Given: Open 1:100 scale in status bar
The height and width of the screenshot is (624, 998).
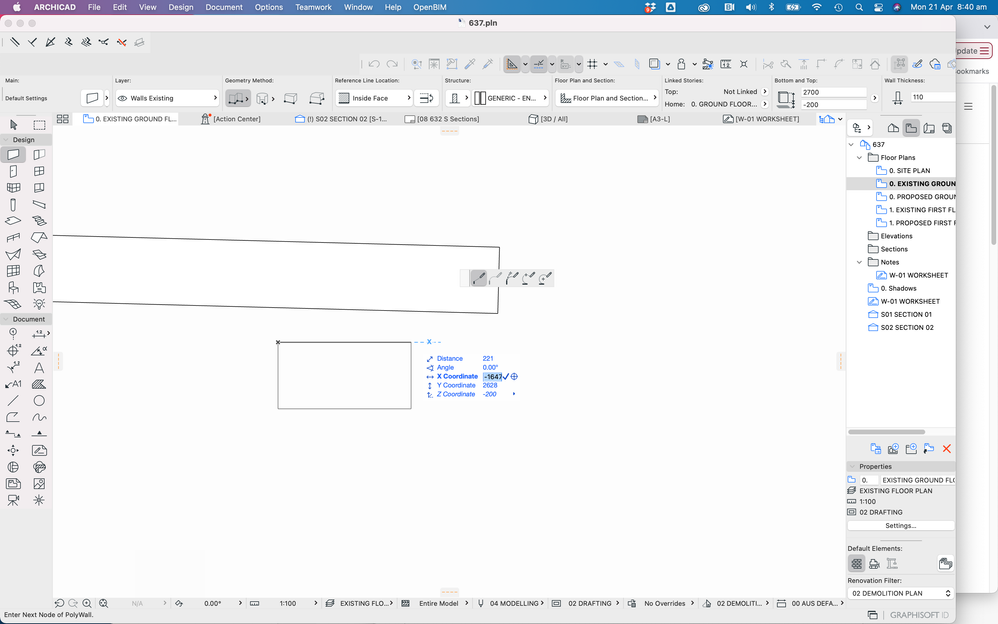Looking at the screenshot, I should coord(288,604).
